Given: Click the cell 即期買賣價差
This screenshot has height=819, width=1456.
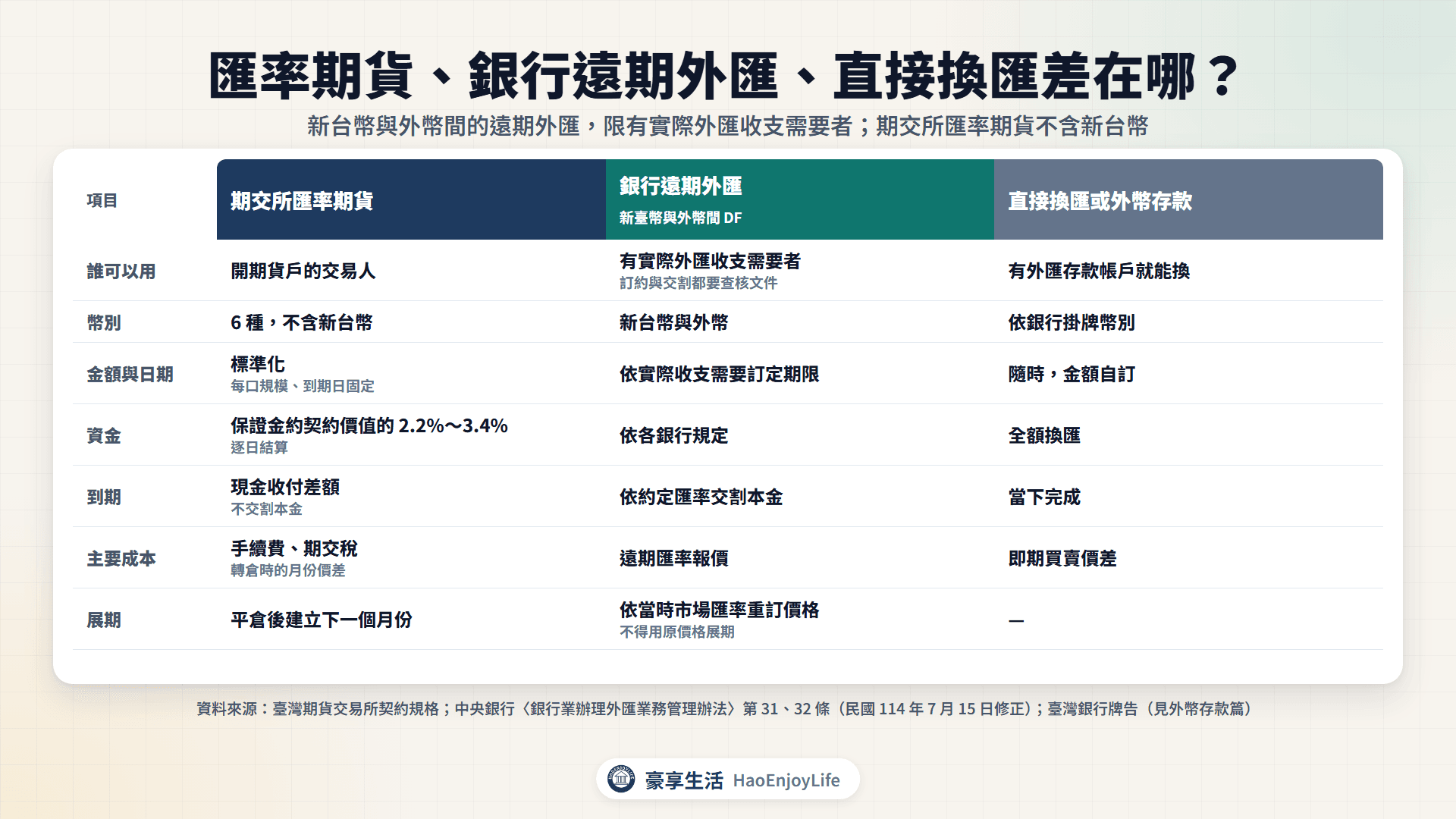Looking at the screenshot, I should pos(1062,558).
